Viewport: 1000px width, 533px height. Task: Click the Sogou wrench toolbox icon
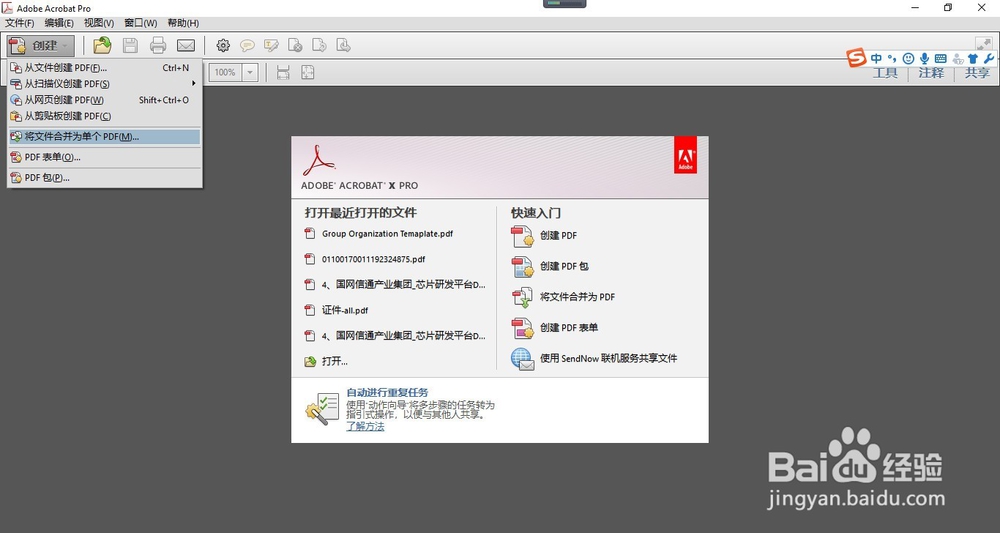click(989, 59)
